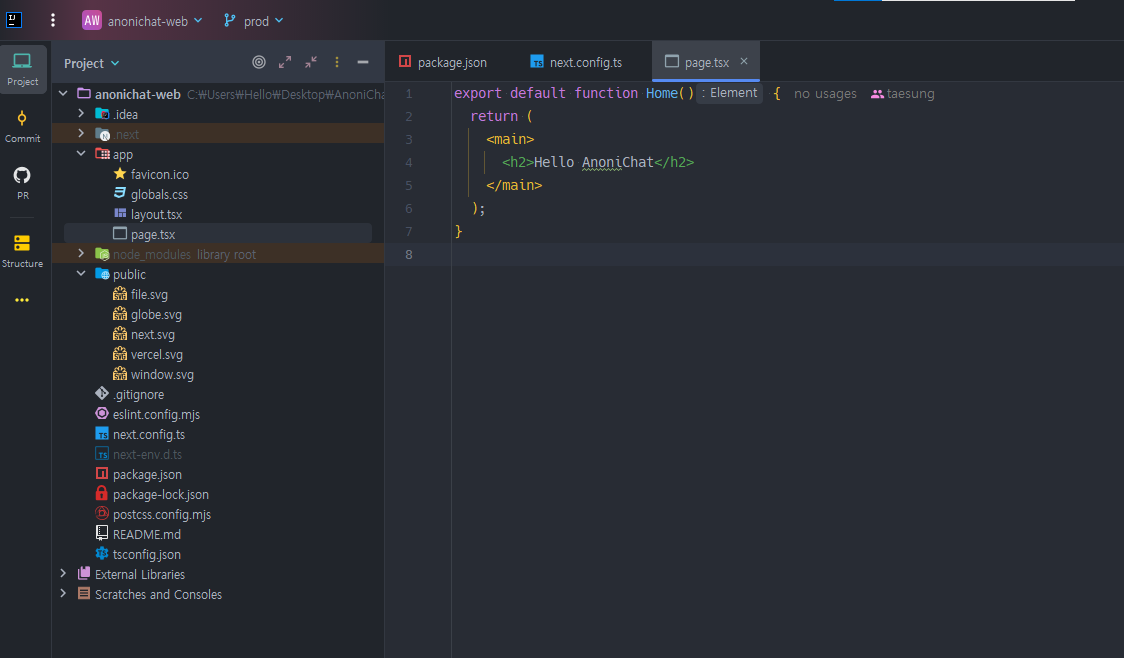Select the page.tsx editor tab
The width and height of the screenshot is (1124, 658).
click(x=706, y=62)
